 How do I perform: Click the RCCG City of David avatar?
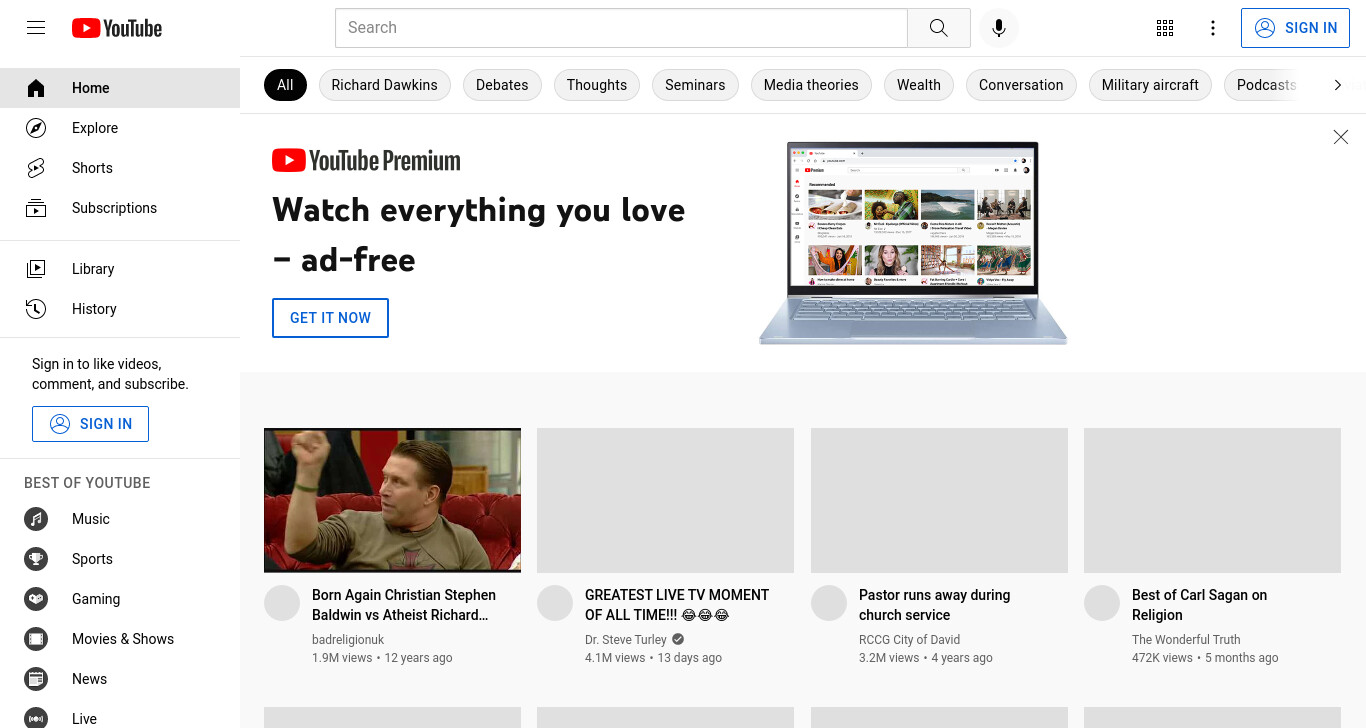click(x=829, y=603)
